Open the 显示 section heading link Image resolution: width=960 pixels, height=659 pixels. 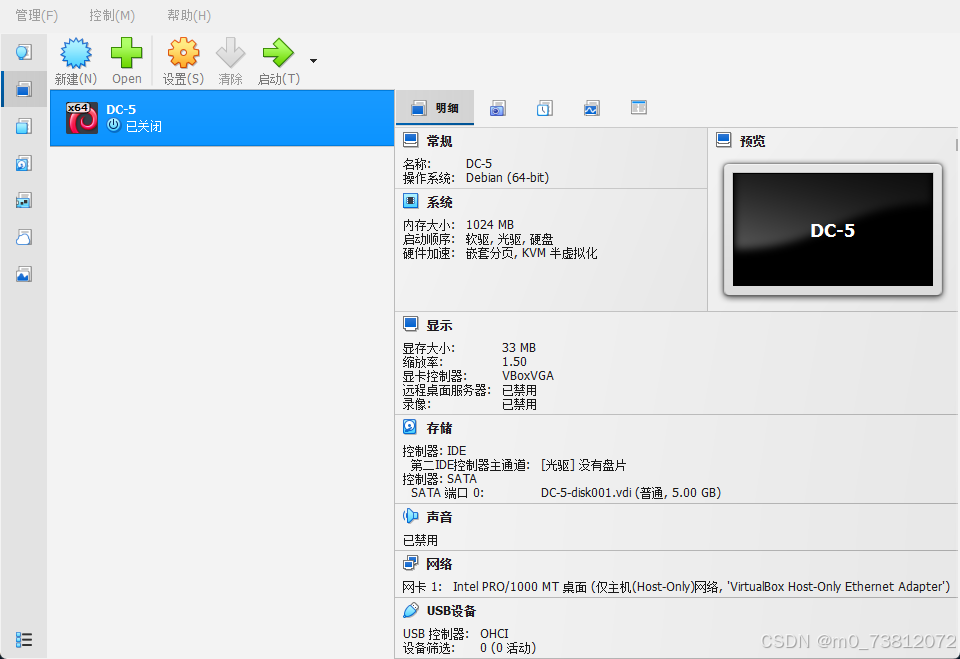pyautogui.click(x=440, y=325)
